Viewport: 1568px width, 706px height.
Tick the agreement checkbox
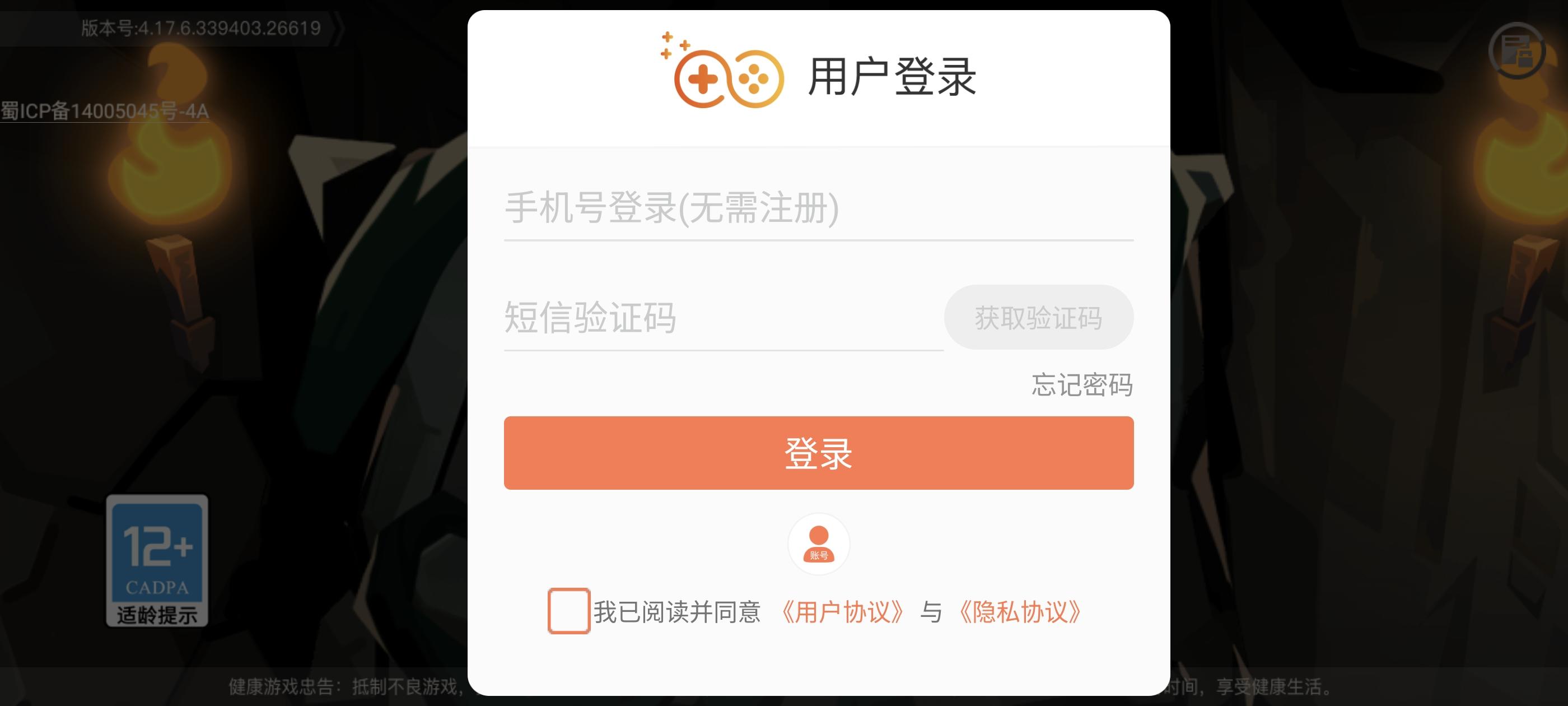(x=568, y=611)
